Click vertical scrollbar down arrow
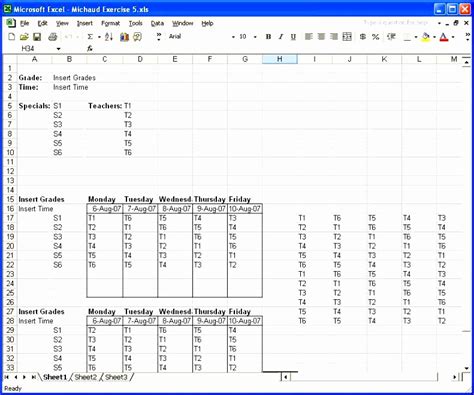This screenshot has height=395, width=474. [466, 368]
